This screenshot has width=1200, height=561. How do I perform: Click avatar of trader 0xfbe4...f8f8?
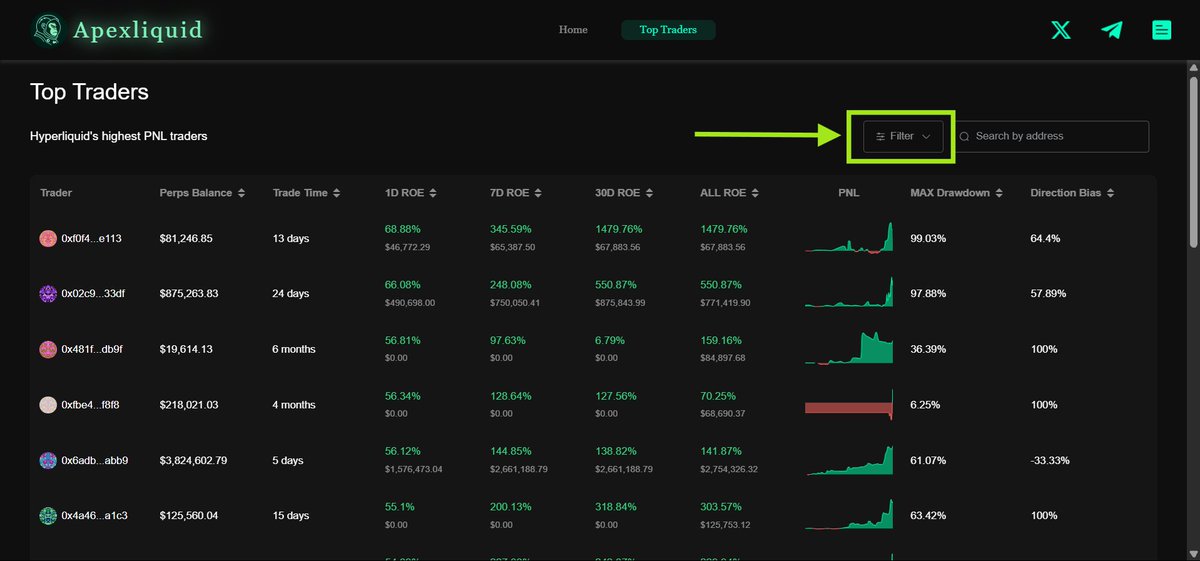click(x=47, y=405)
